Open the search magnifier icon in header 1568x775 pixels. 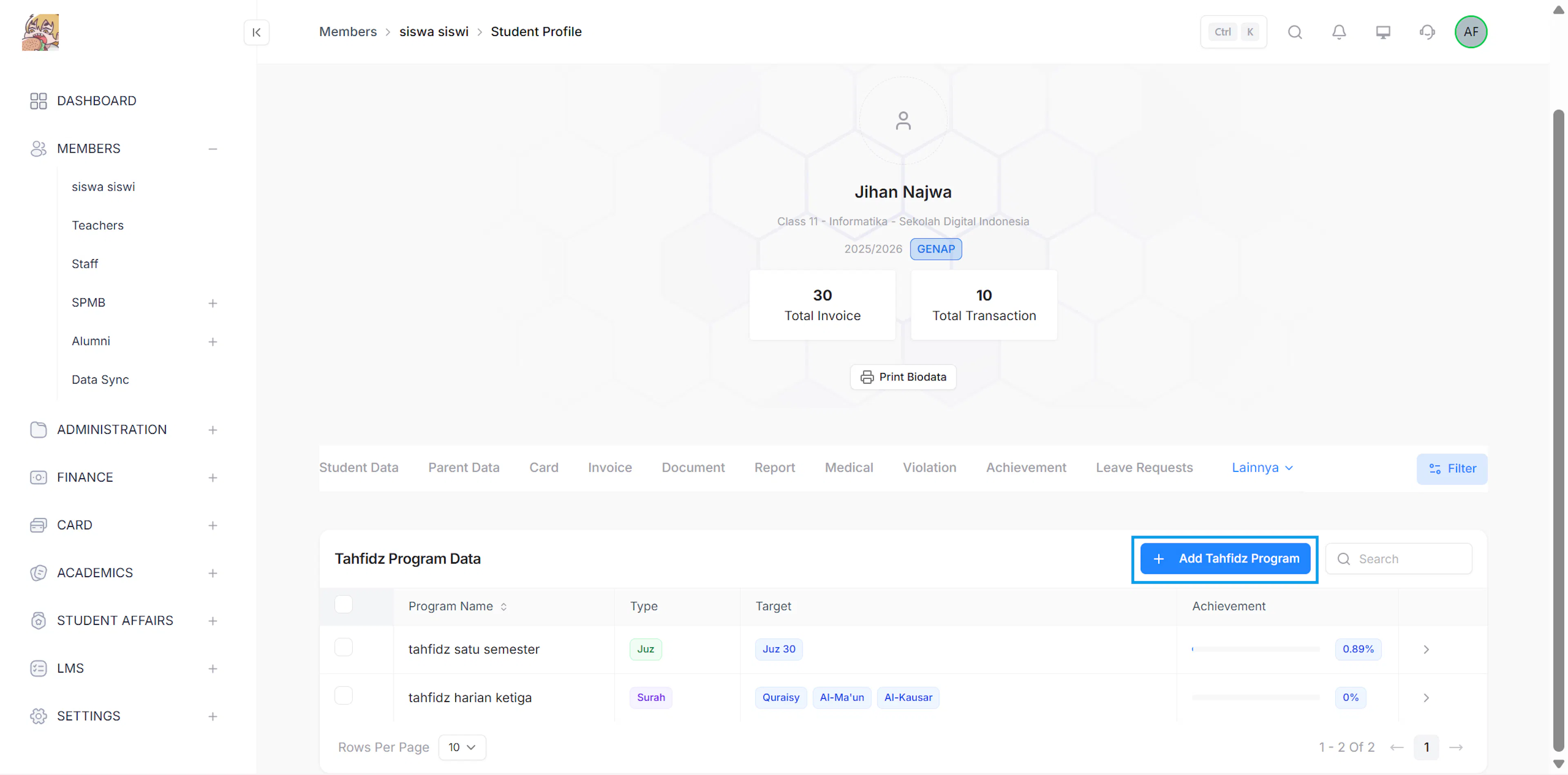pos(1295,32)
